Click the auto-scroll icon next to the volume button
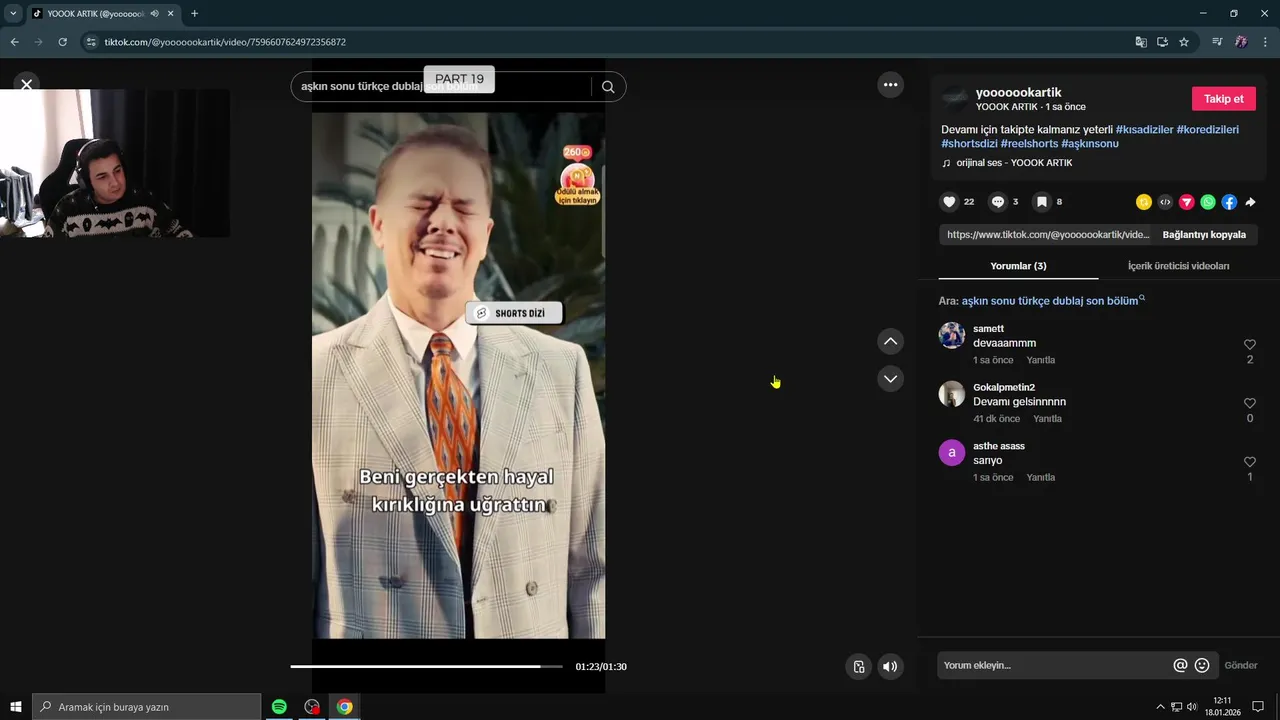Image resolution: width=1280 pixels, height=720 pixels. (x=858, y=667)
